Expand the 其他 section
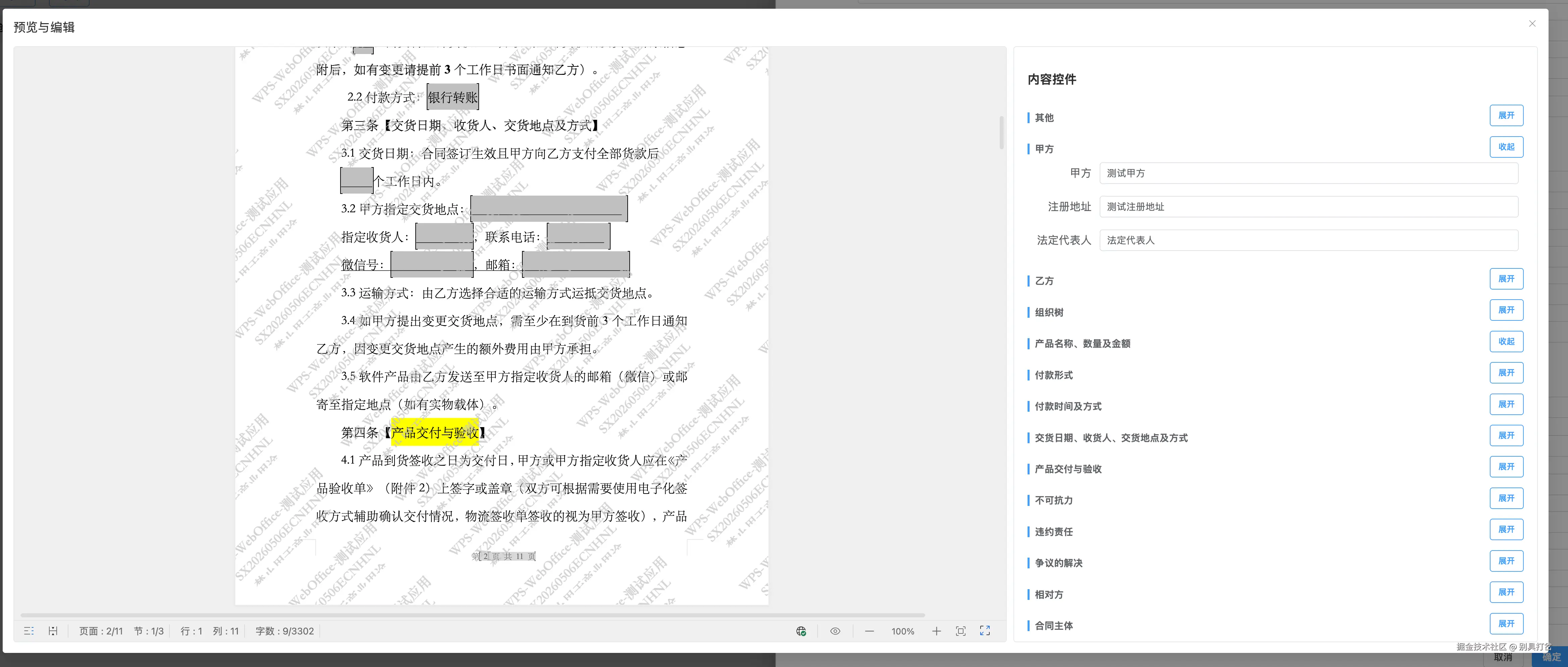This screenshot has width=1568, height=667. (1506, 115)
